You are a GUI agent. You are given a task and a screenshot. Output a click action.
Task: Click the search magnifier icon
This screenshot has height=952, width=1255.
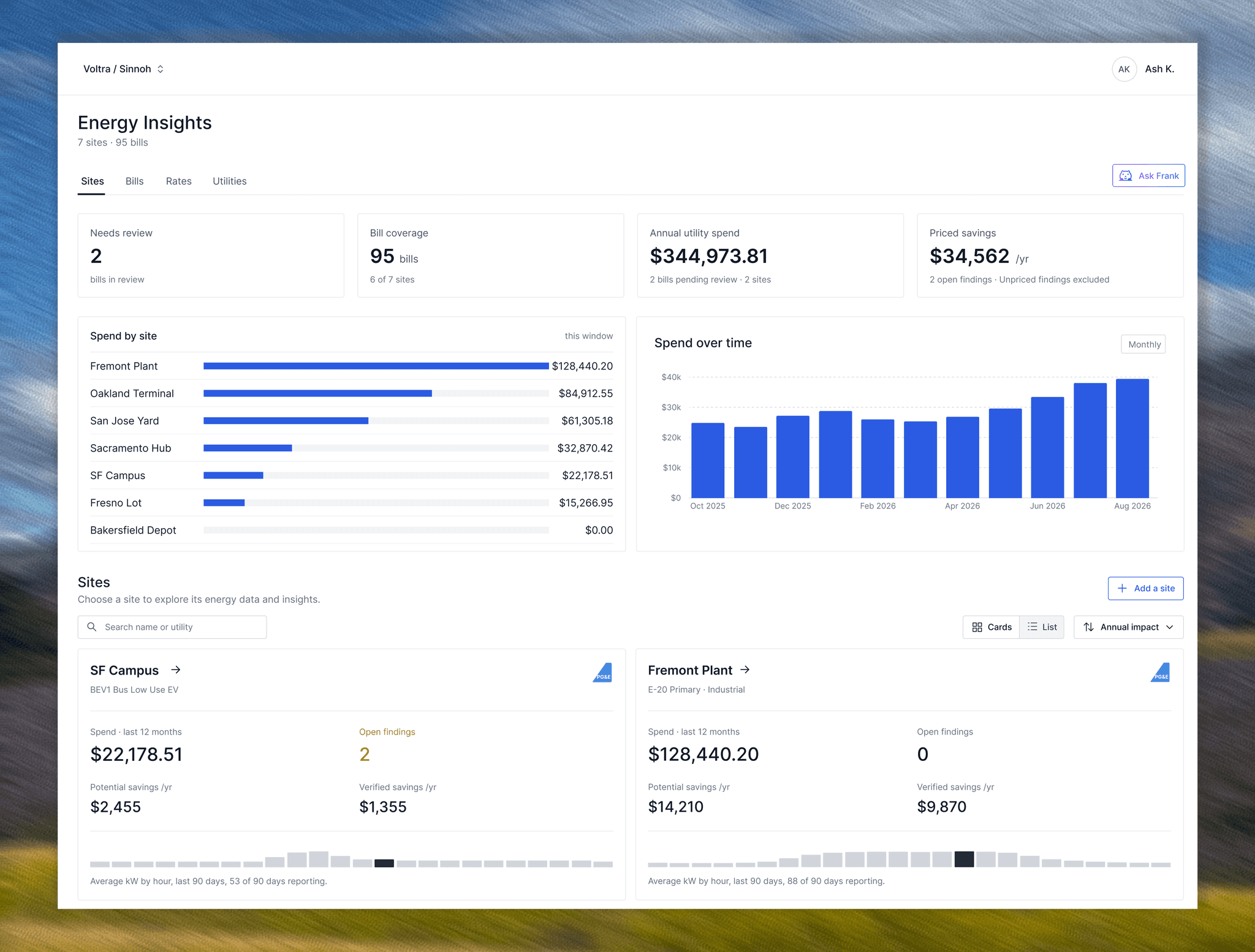tap(92, 627)
